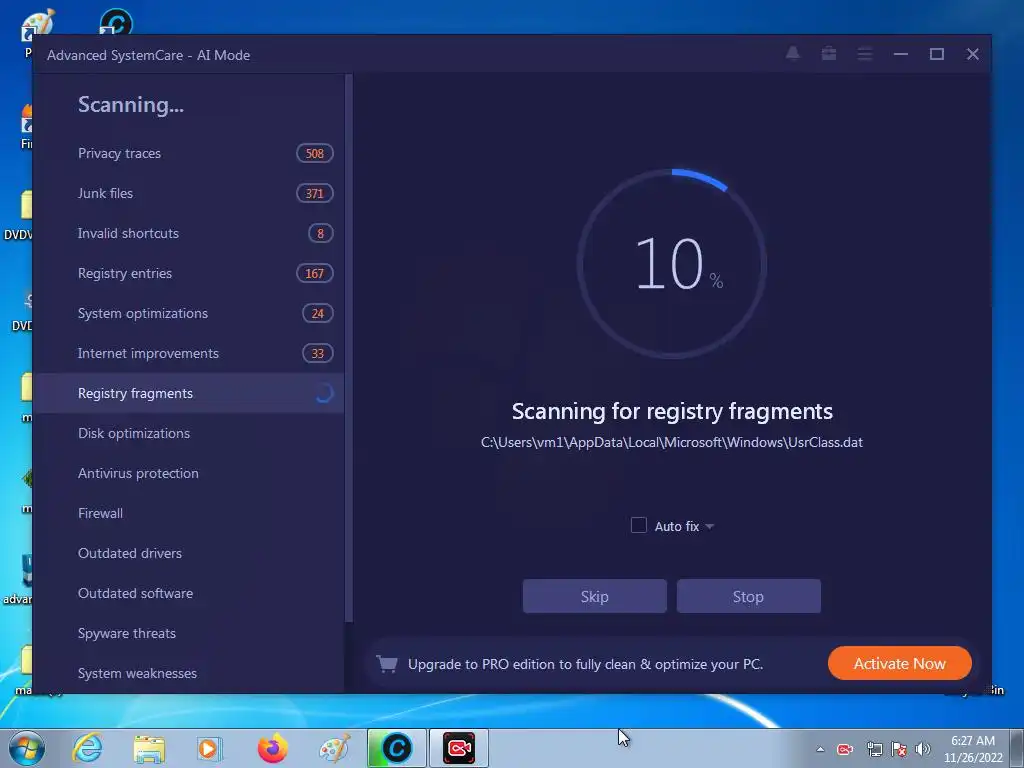Open the toolbox briefcase icon
This screenshot has height=768, width=1024.
[x=829, y=54]
